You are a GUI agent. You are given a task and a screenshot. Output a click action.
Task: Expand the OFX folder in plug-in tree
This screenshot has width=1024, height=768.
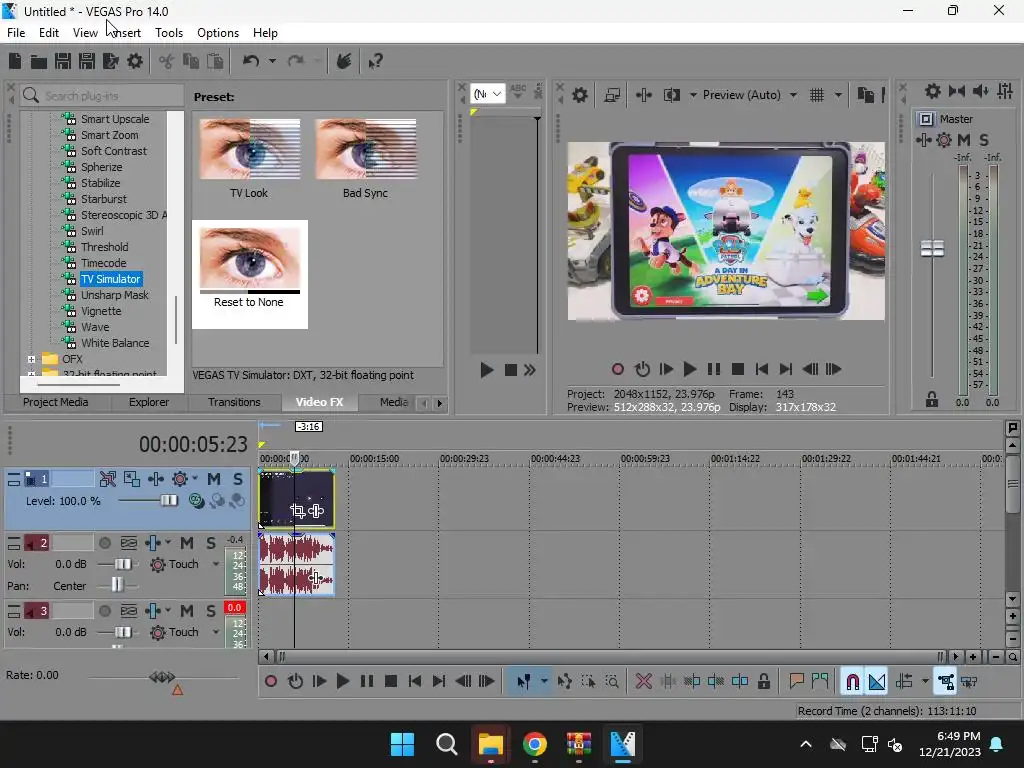tap(31, 359)
